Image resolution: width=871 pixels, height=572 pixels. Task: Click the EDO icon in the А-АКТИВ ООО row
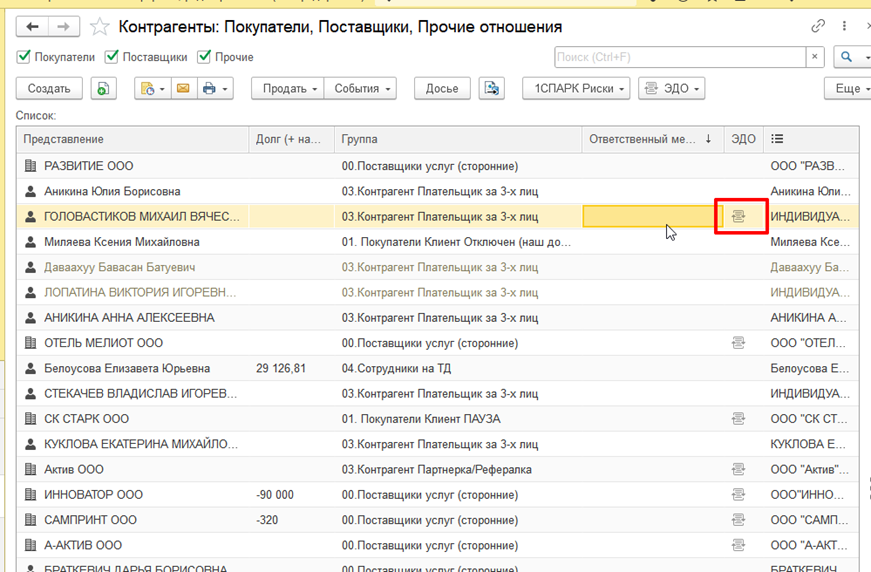click(x=738, y=545)
